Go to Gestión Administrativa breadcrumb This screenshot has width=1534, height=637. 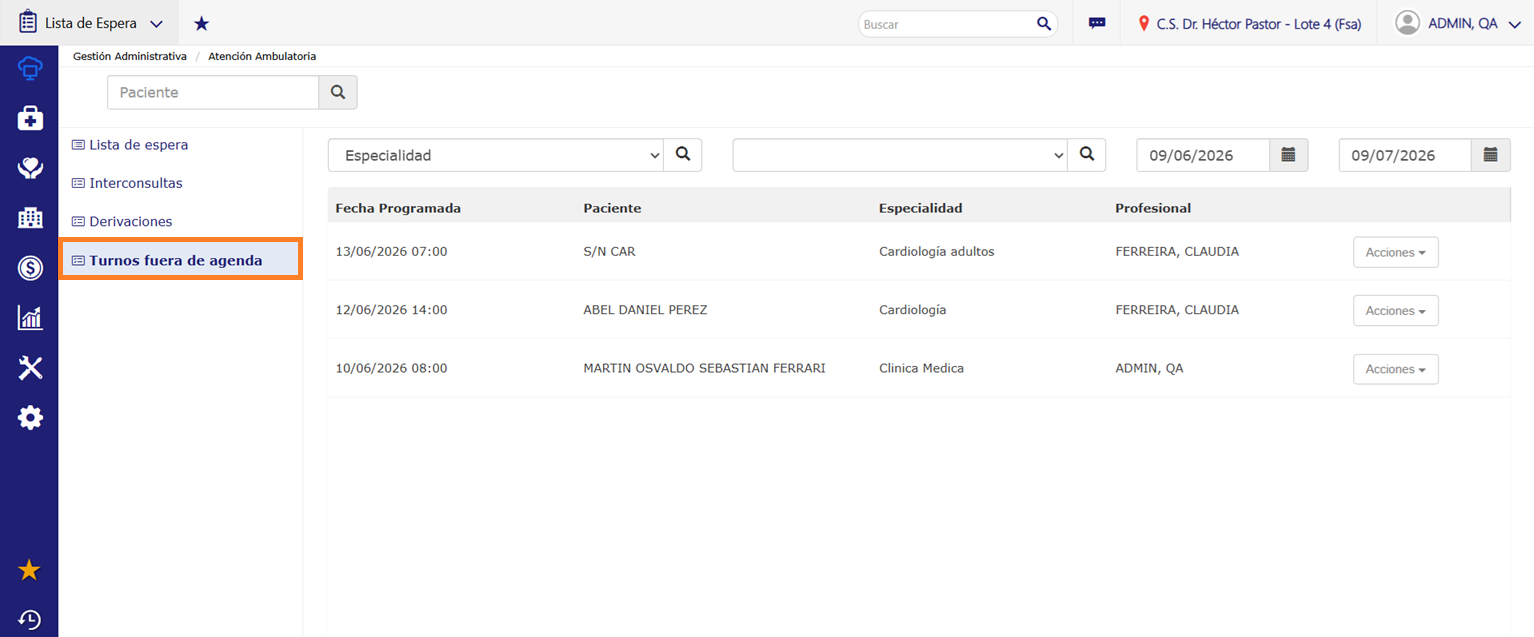tap(130, 56)
